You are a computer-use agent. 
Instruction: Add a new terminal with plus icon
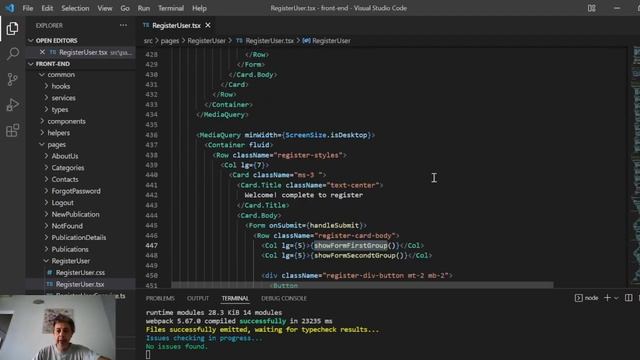coord(607,298)
